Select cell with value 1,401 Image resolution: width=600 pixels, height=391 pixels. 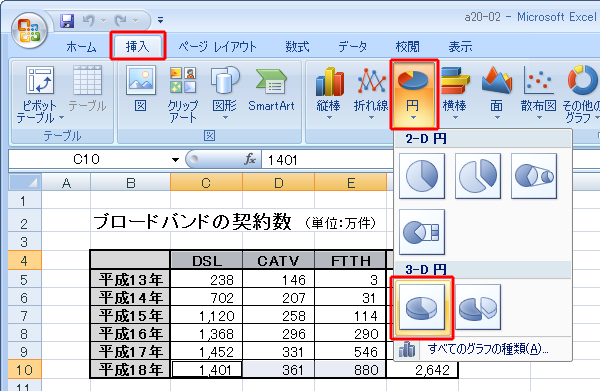207,370
